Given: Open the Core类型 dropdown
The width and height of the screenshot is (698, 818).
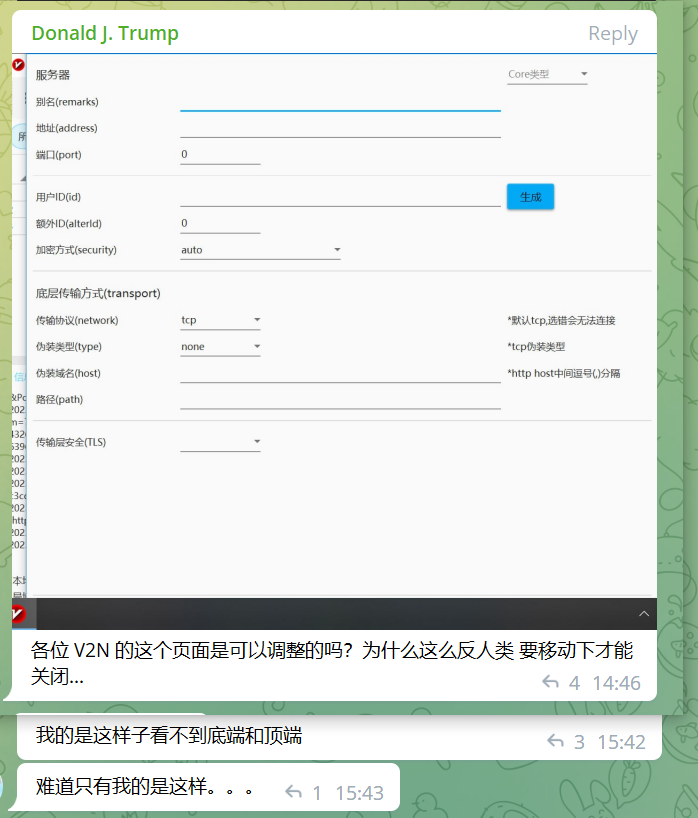Looking at the screenshot, I should tap(547, 74).
